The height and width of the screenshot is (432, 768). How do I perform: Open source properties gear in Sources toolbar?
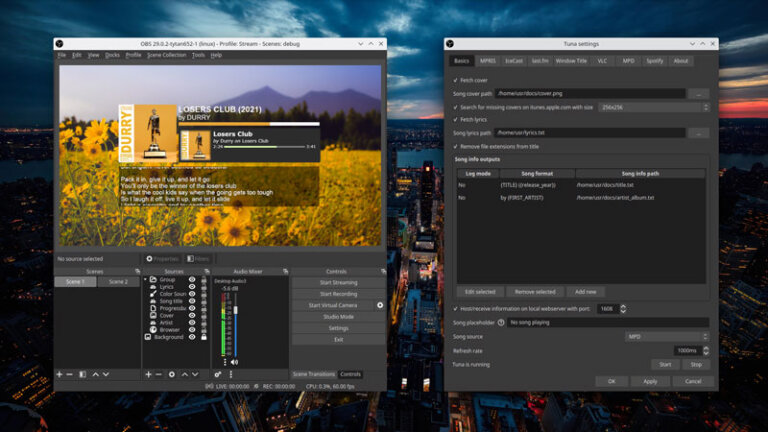point(171,374)
